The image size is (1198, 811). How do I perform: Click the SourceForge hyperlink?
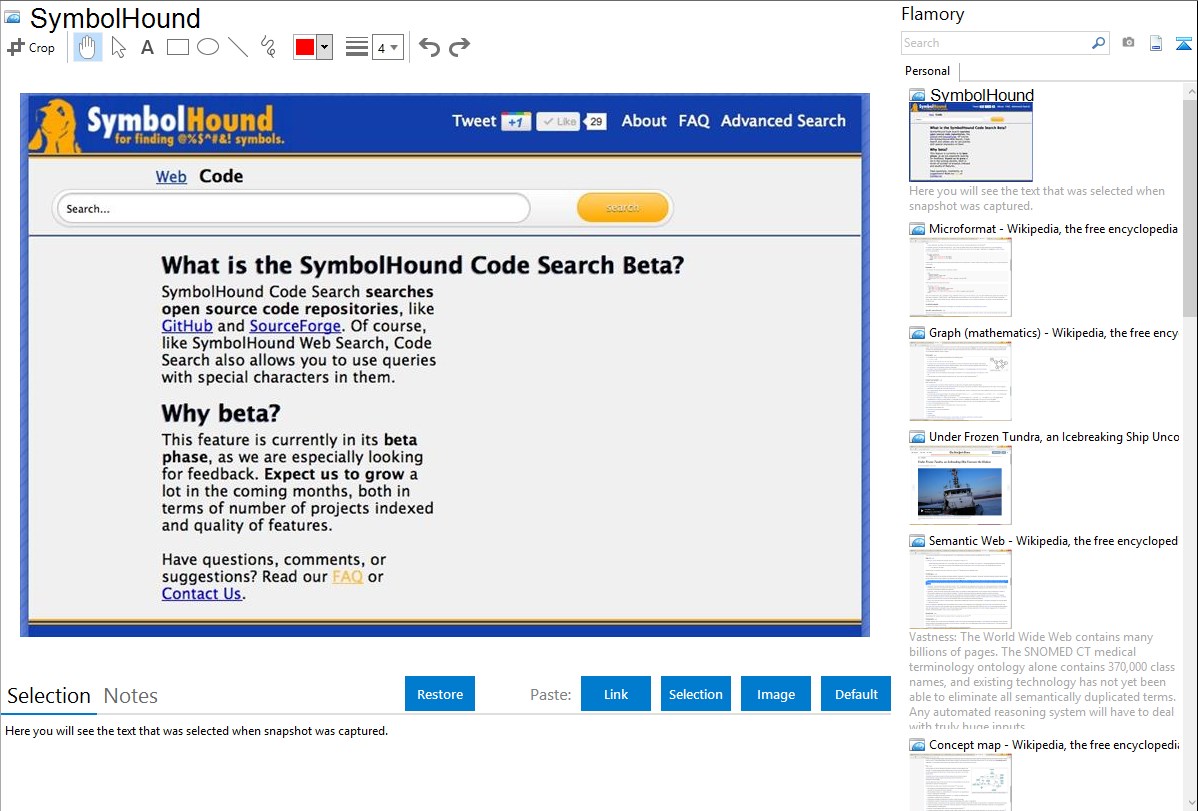coord(295,326)
